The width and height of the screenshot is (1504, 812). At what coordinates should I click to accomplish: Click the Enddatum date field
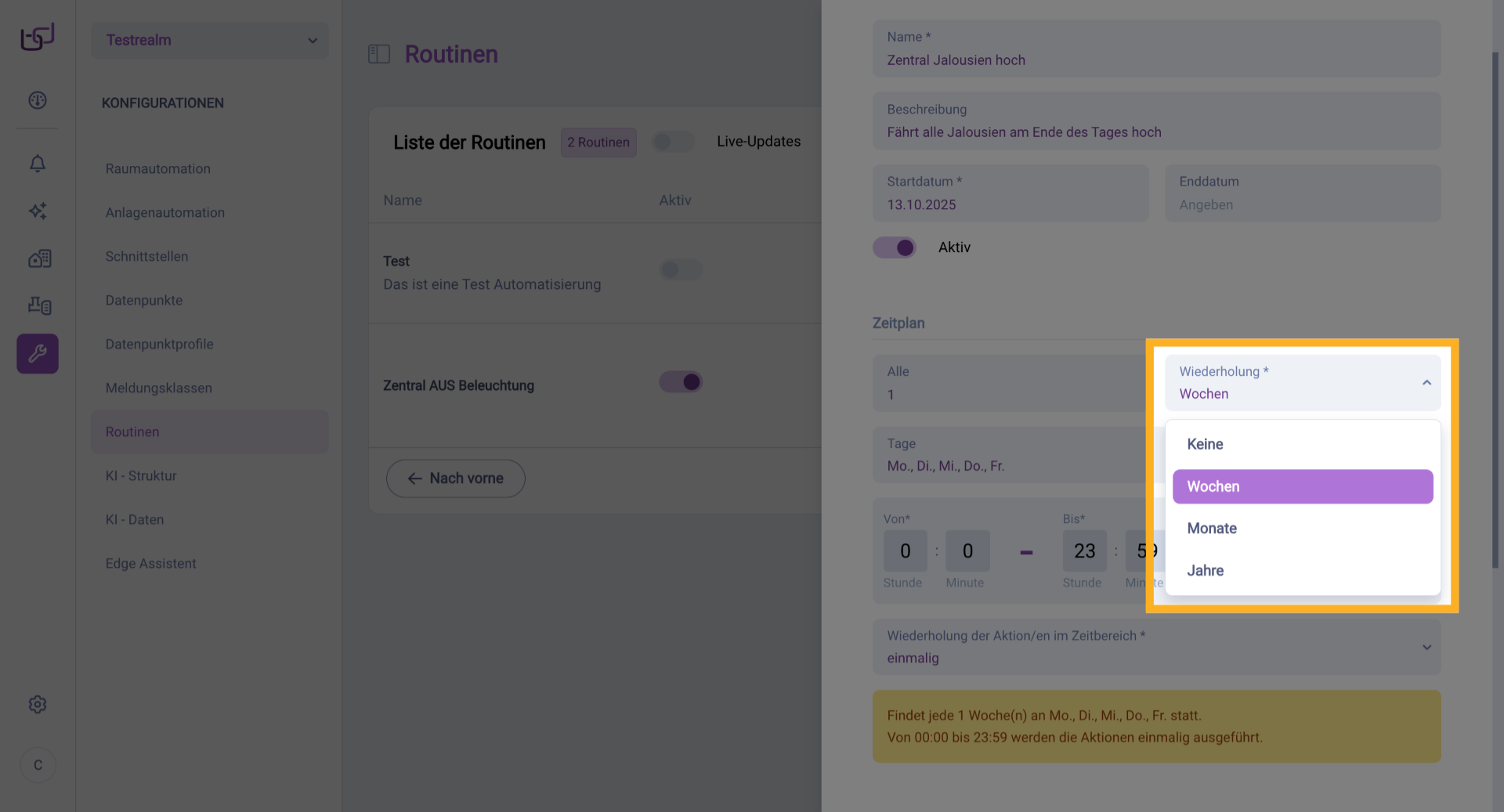pos(1302,193)
